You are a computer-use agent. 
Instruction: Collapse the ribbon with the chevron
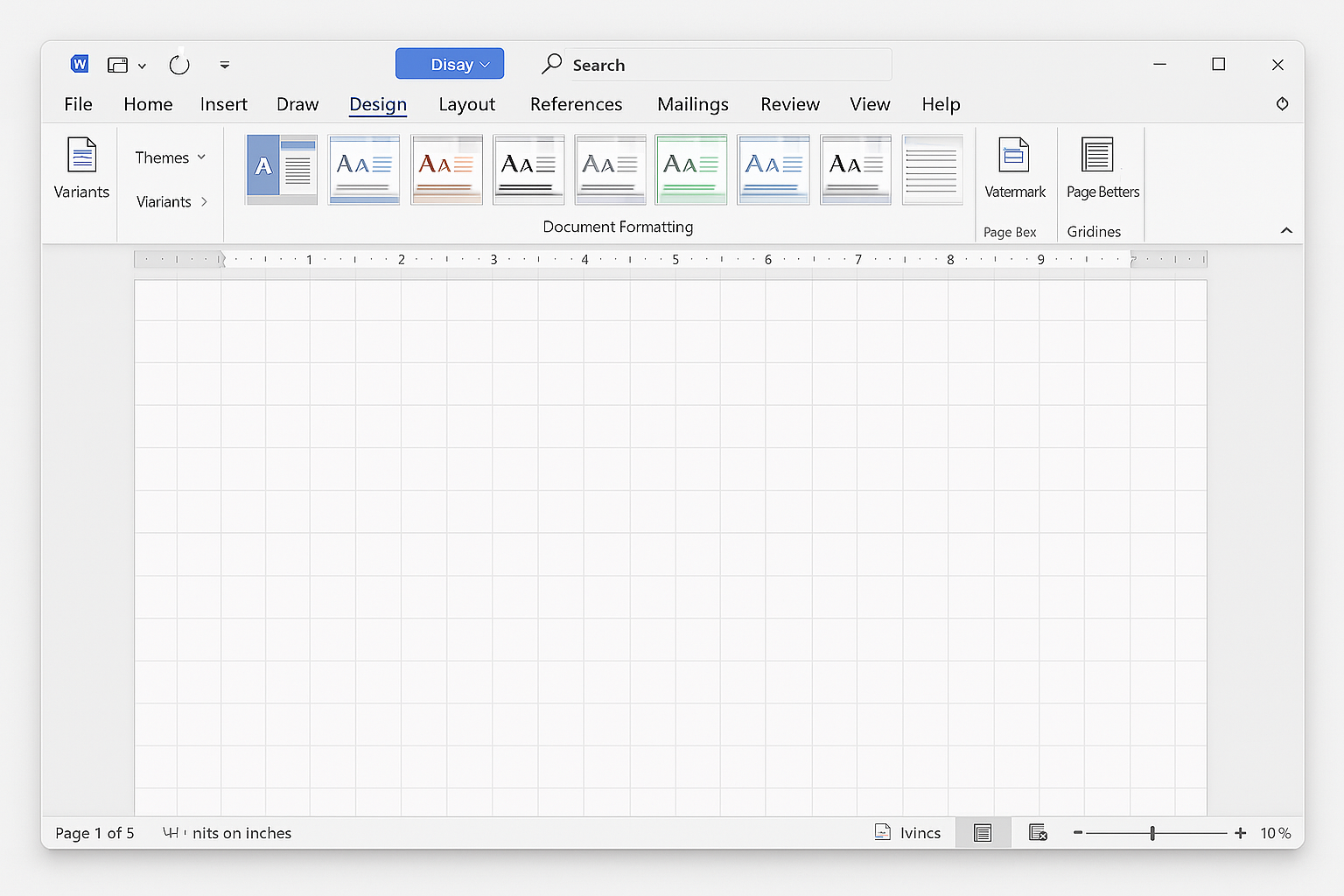tap(1286, 230)
